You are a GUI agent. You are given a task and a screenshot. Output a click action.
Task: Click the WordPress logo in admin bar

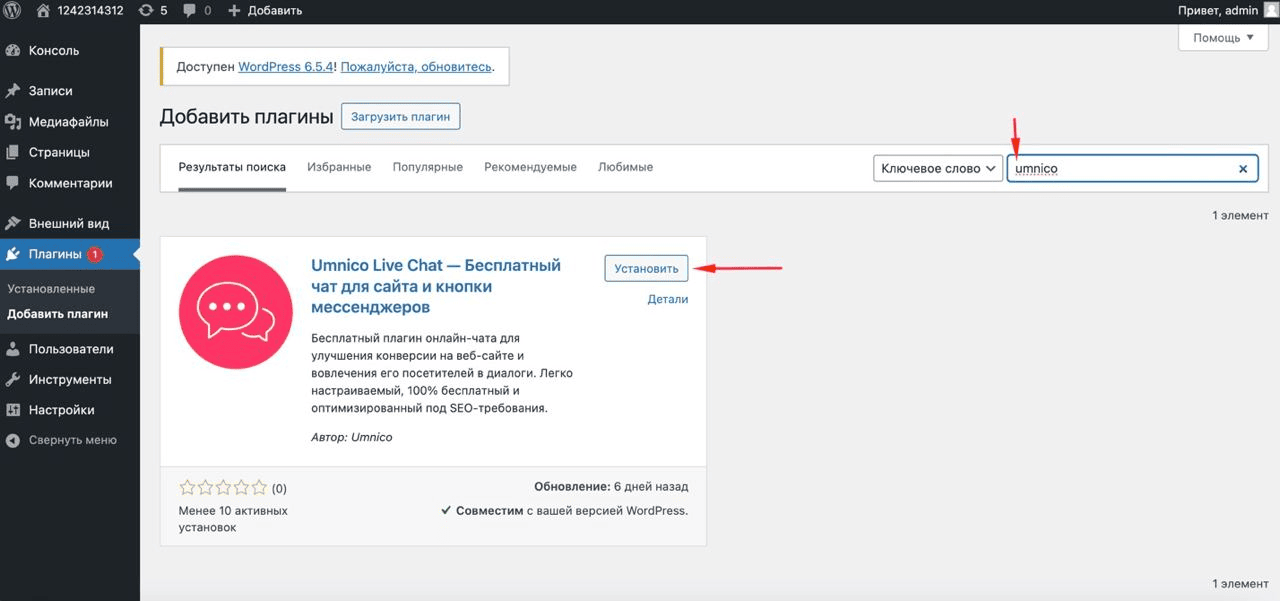click(x=13, y=10)
